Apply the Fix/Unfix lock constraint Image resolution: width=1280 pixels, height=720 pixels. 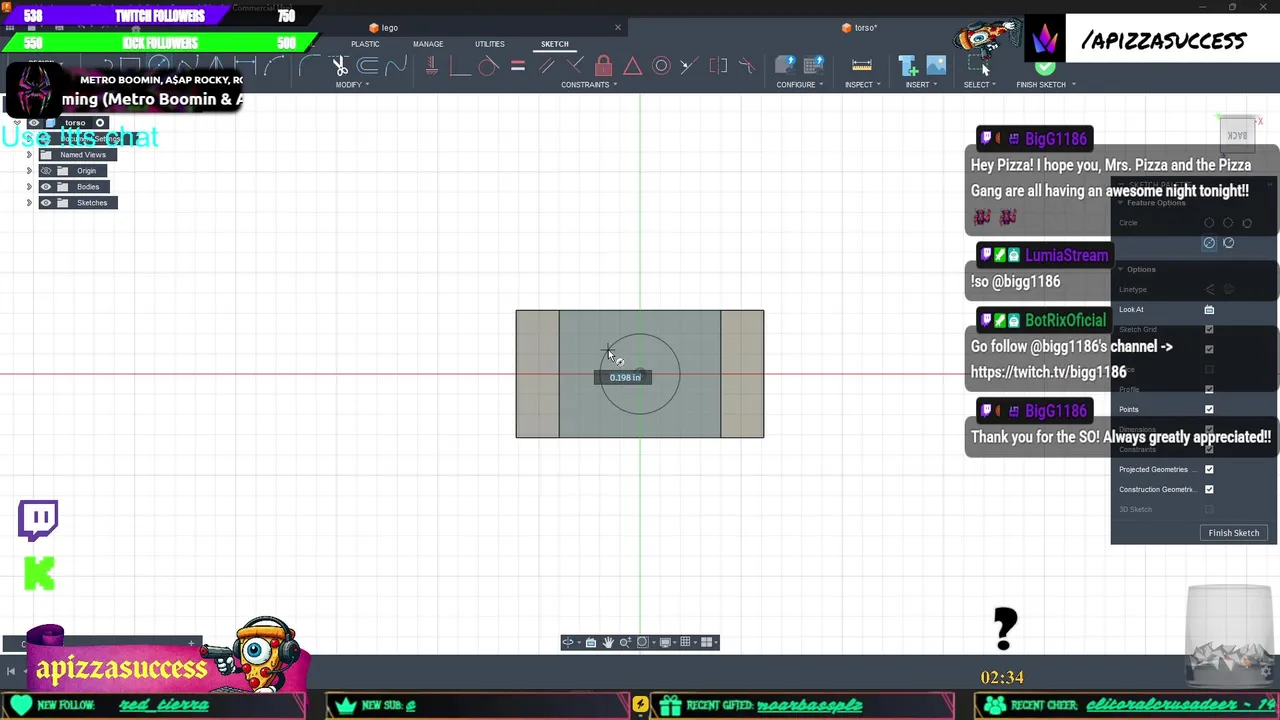603,66
